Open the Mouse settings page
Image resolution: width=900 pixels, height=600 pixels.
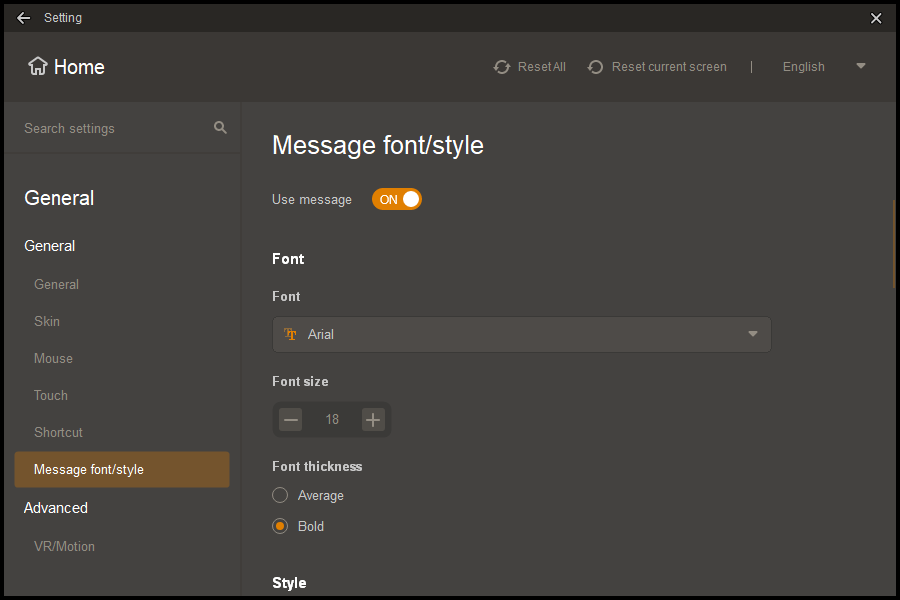(53, 358)
